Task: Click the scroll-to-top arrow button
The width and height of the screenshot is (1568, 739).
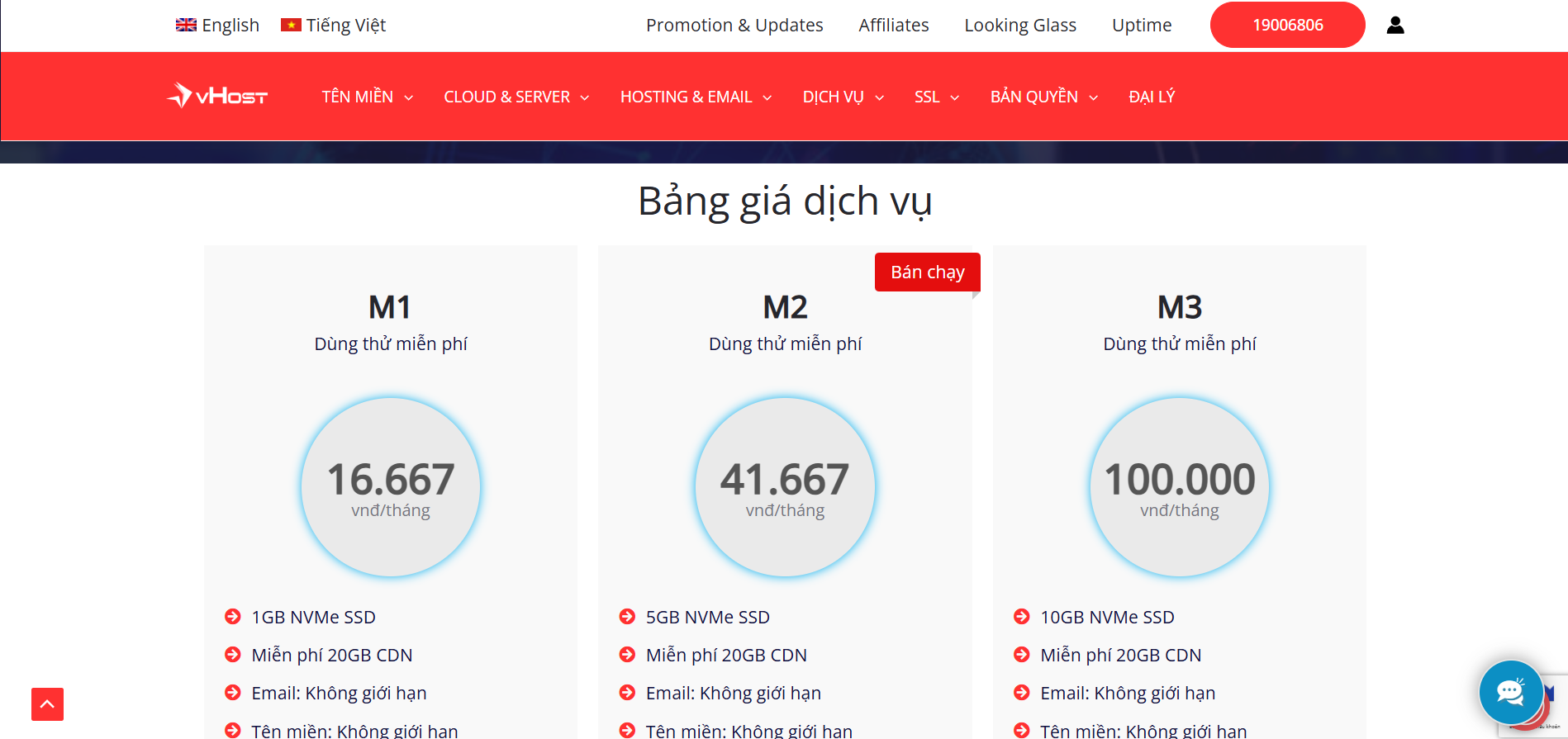Action: pyautogui.click(x=47, y=704)
